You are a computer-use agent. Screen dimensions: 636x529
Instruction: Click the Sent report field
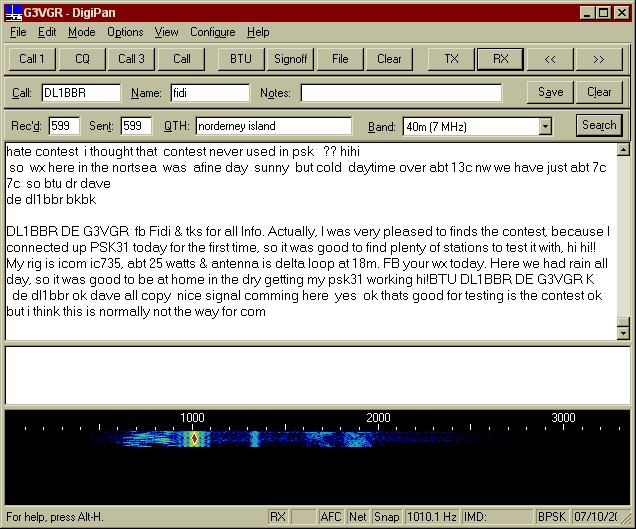point(136,126)
